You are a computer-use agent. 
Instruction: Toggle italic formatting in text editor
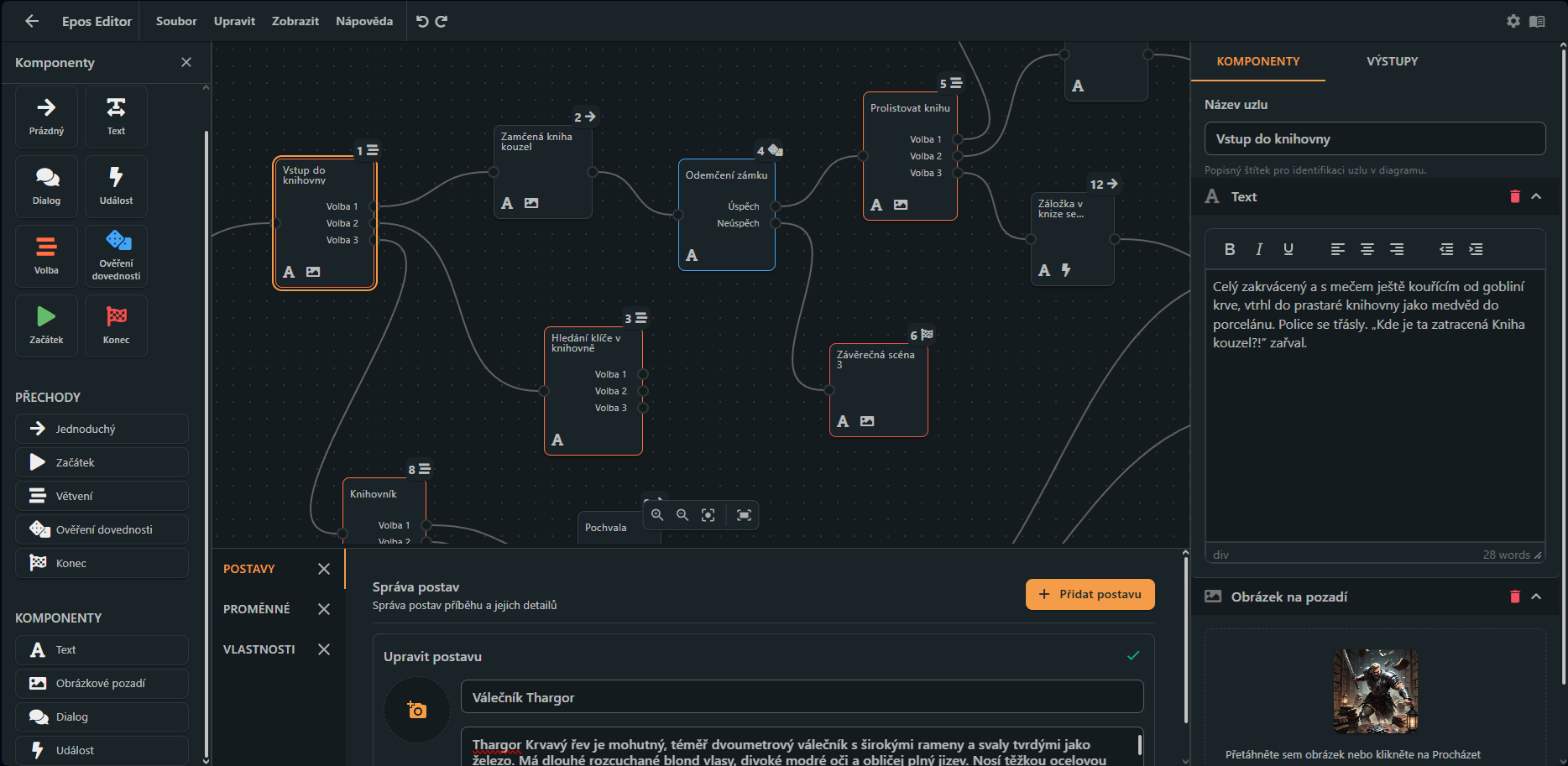pos(1259,249)
